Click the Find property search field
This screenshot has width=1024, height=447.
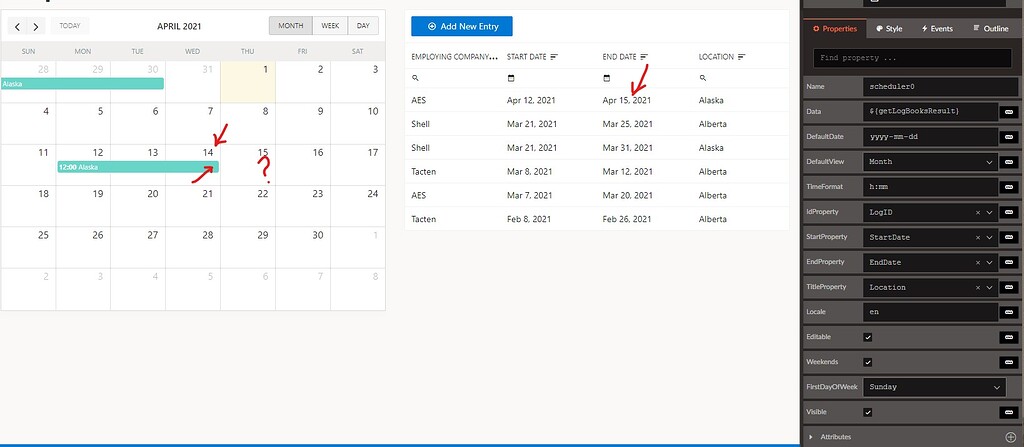[x=912, y=58]
